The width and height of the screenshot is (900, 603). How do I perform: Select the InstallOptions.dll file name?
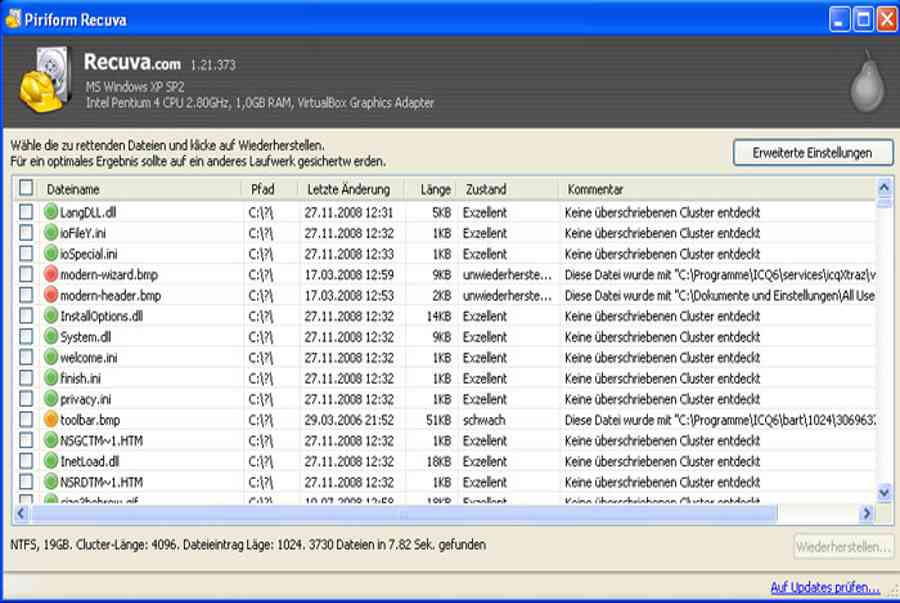pos(102,316)
